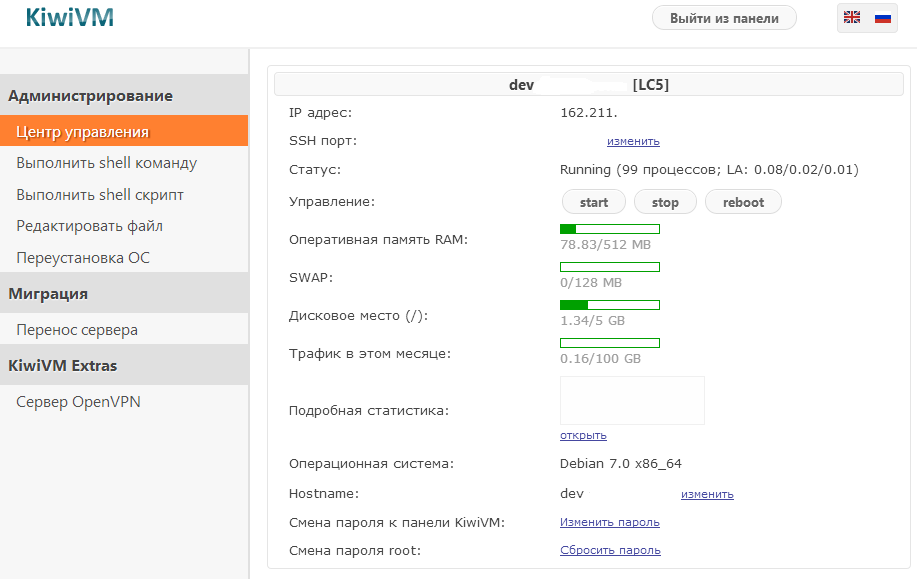Open "Выполнить shell команду" page
This screenshot has height=579, width=917.
[106, 163]
